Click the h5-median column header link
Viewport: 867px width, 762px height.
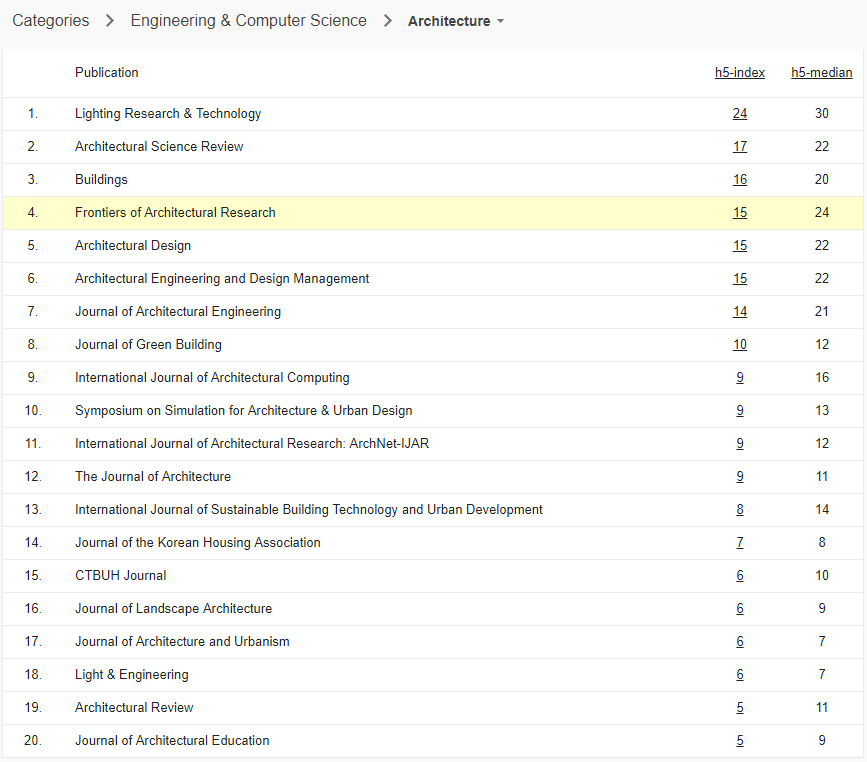822,72
